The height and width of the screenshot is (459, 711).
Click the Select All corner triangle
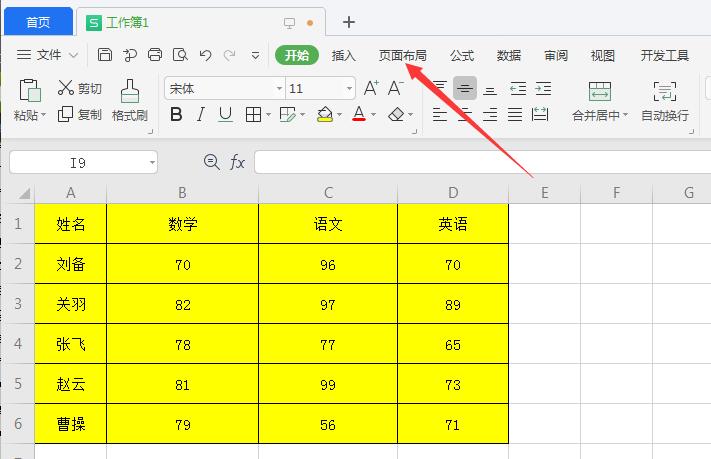(24, 193)
